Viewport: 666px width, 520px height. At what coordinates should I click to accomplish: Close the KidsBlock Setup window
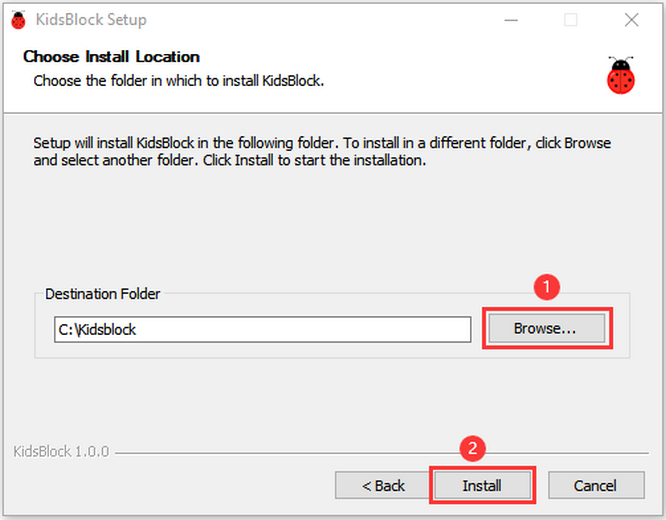point(632,20)
